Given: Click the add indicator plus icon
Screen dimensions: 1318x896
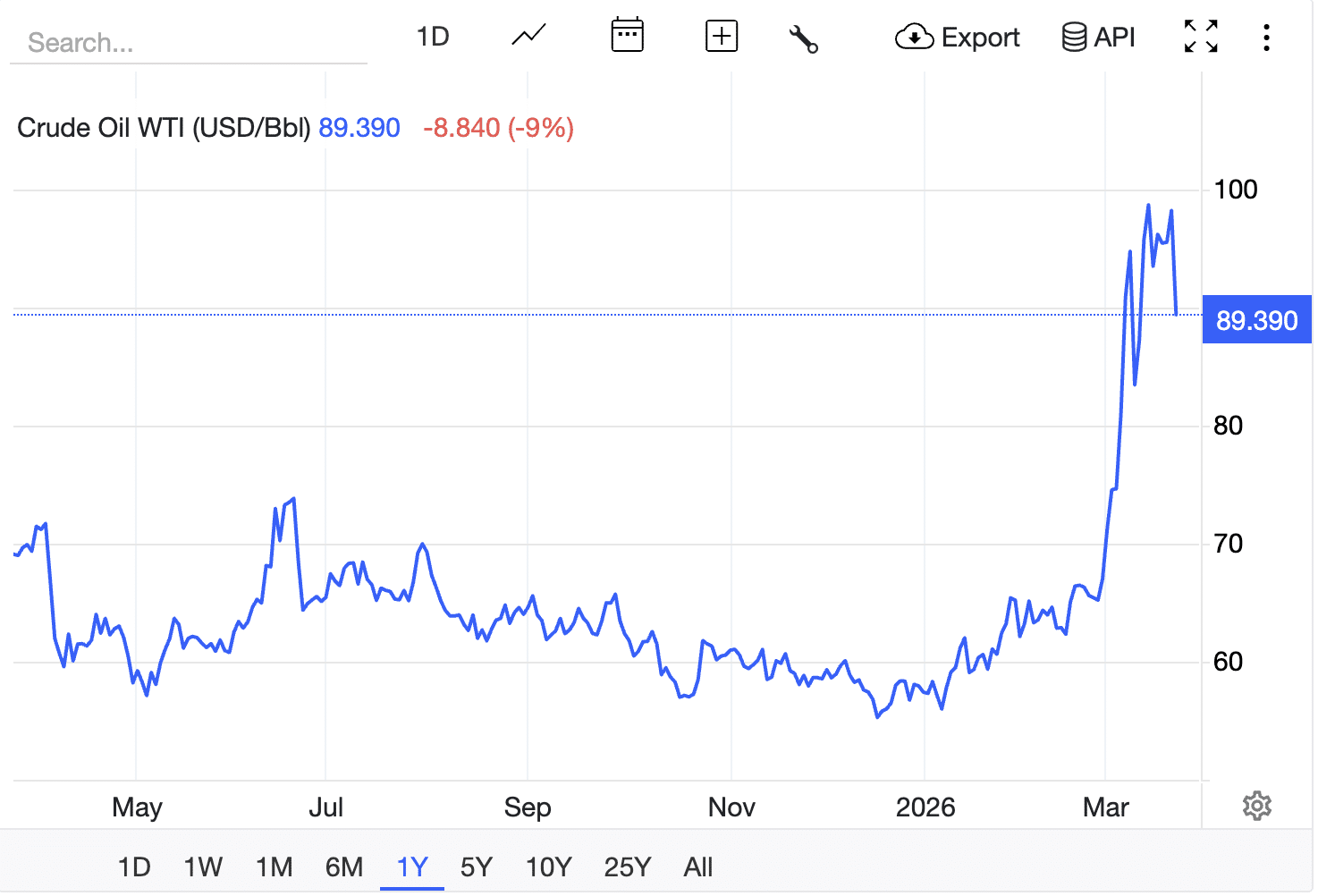Looking at the screenshot, I should click(x=721, y=36).
